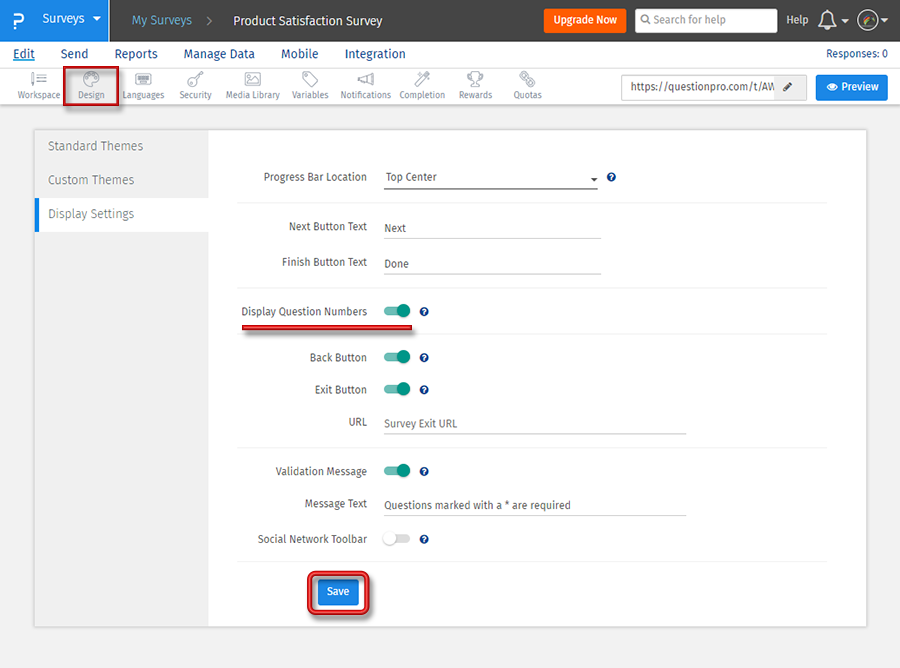This screenshot has height=668, width=900.
Task: Click the Save button
Action: tap(338, 592)
